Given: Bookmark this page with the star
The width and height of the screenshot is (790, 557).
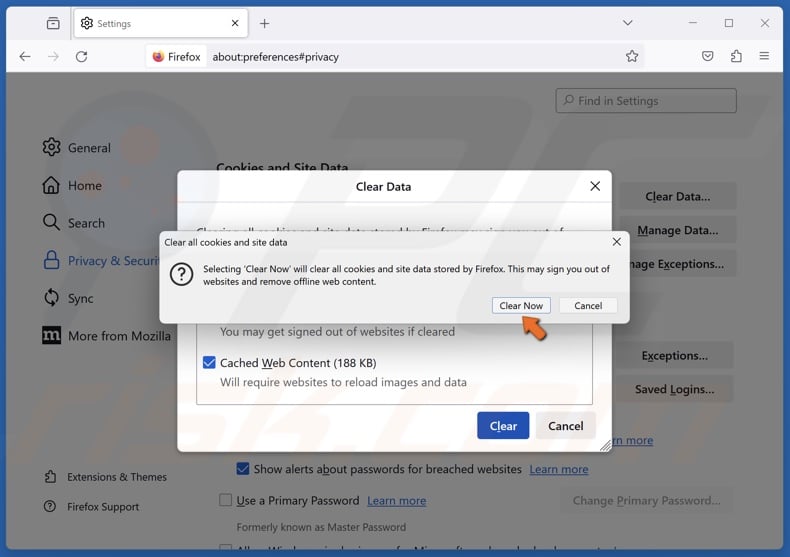Looking at the screenshot, I should coord(632,56).
